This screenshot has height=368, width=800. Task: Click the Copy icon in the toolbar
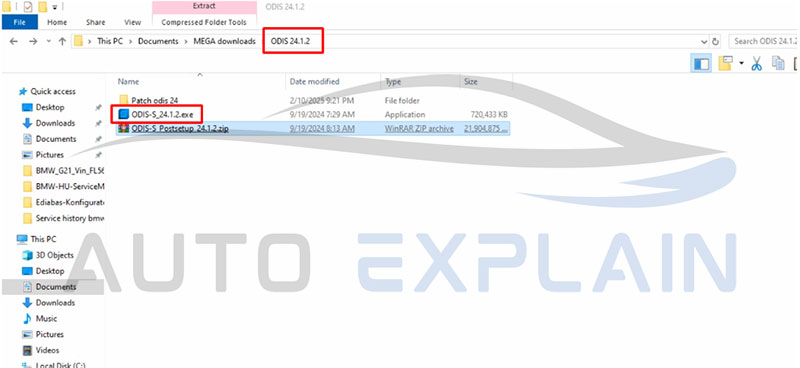[x=778, y=64]
